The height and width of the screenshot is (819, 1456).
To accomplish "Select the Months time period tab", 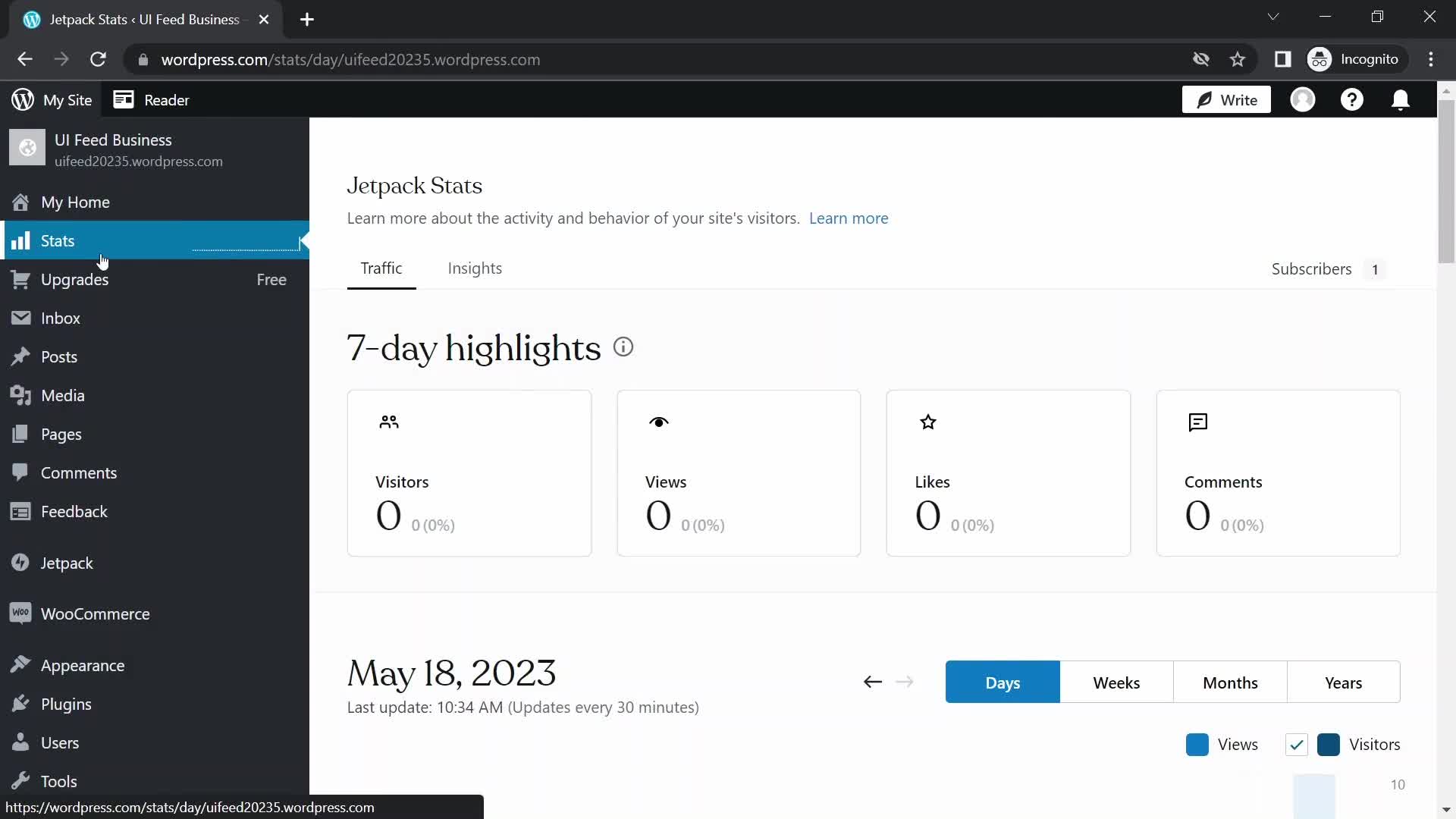I will [1230, 682].
